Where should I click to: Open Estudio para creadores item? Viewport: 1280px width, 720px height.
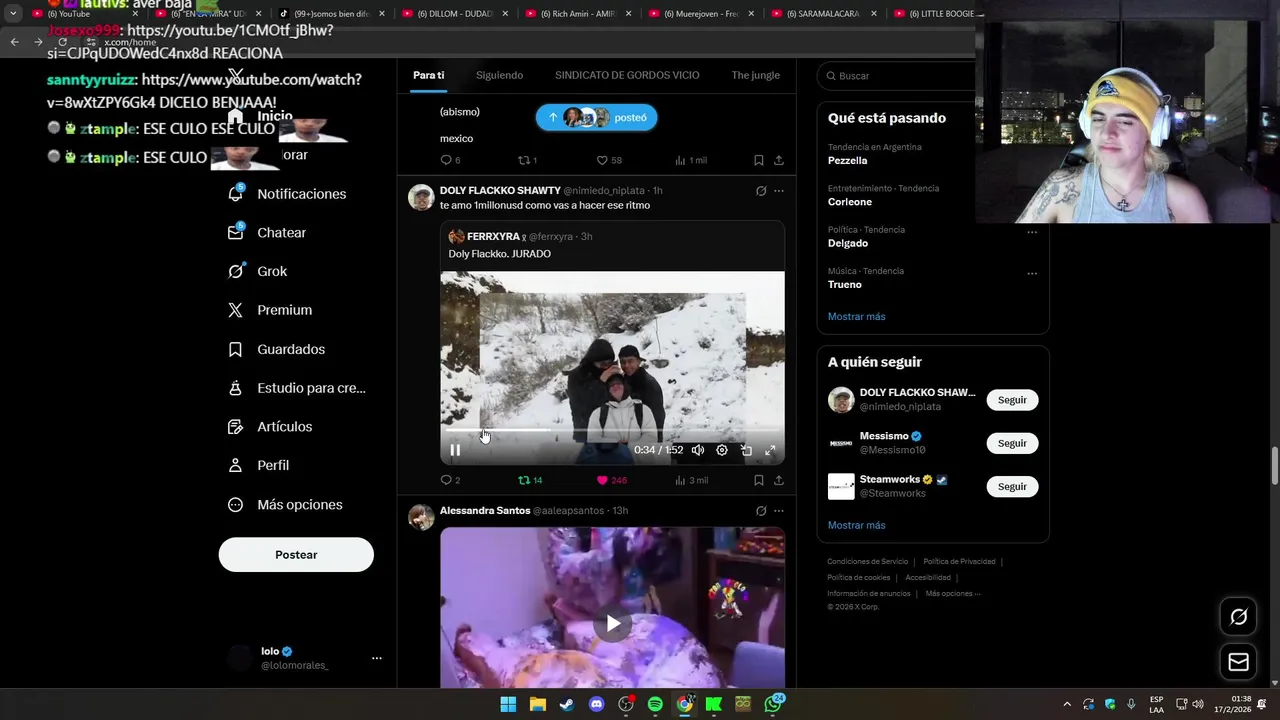click(x=296, y=388)
